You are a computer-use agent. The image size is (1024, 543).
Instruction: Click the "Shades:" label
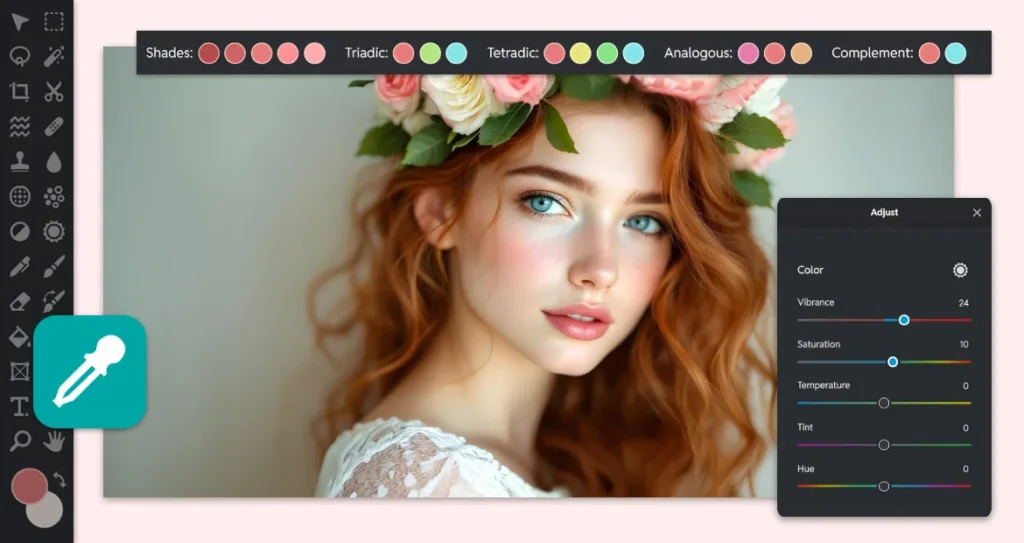click(169, 53)
